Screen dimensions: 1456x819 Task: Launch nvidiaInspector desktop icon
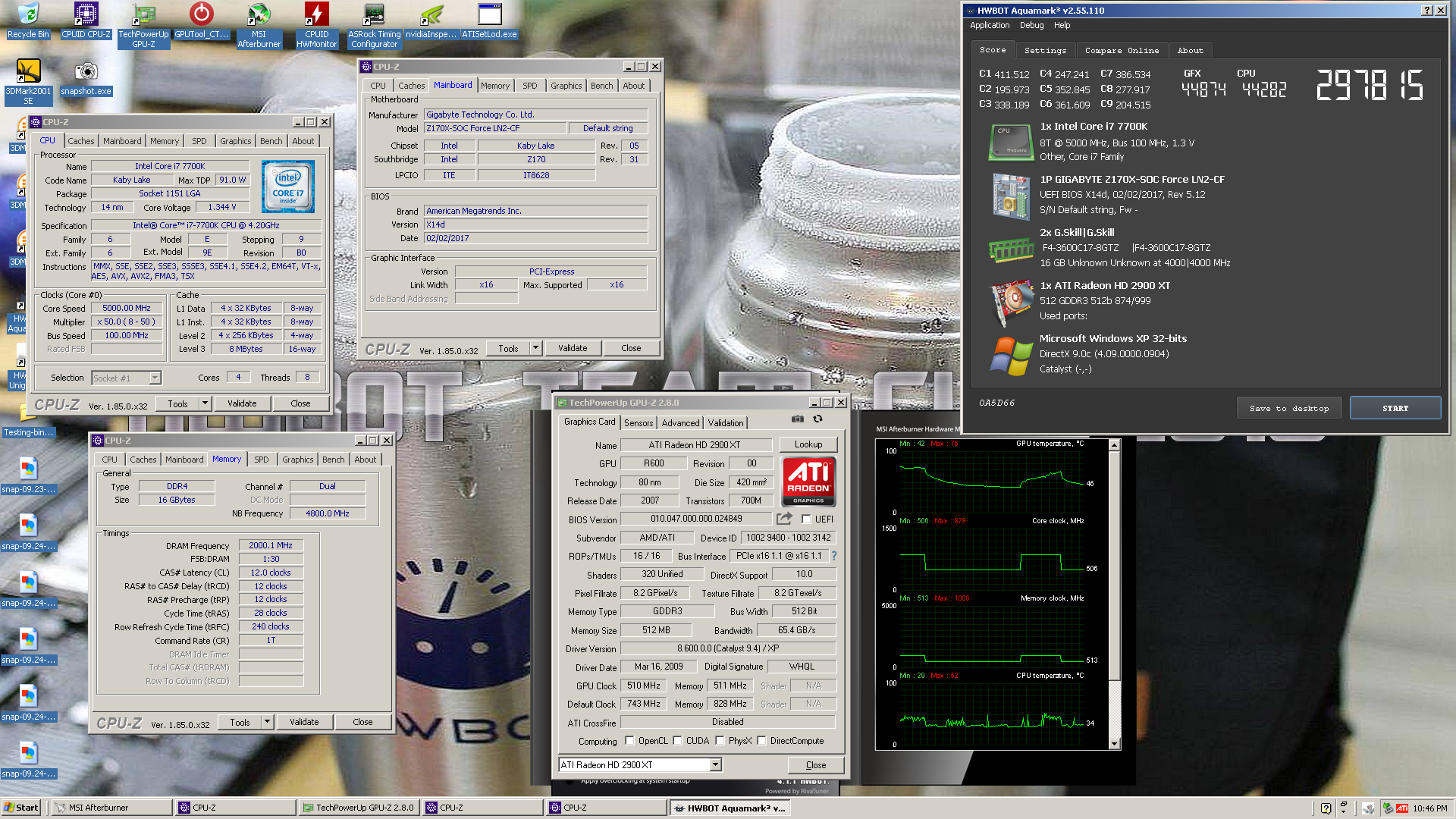431,20
